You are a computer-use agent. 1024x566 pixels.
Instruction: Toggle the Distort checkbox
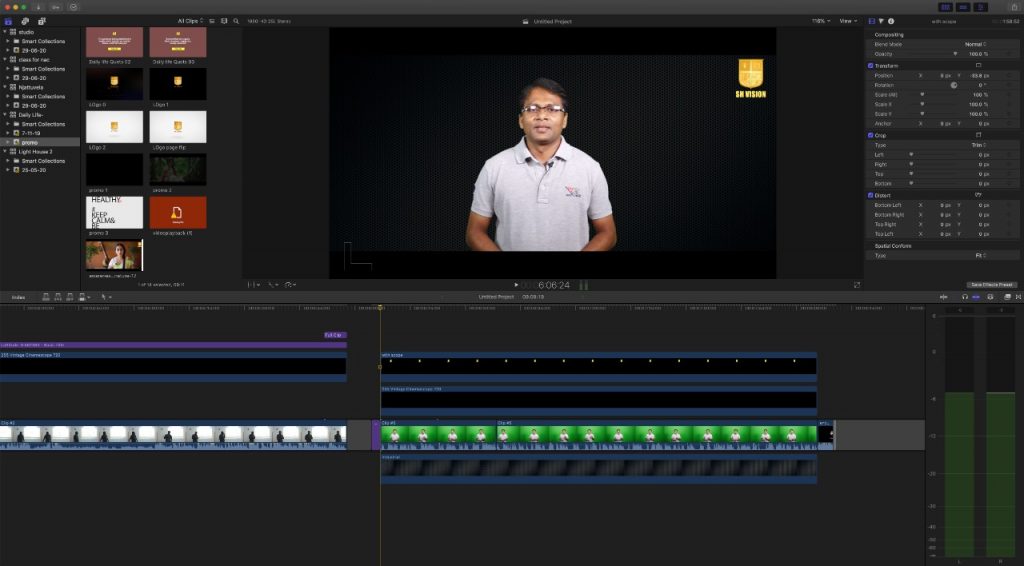coord(871,195)
